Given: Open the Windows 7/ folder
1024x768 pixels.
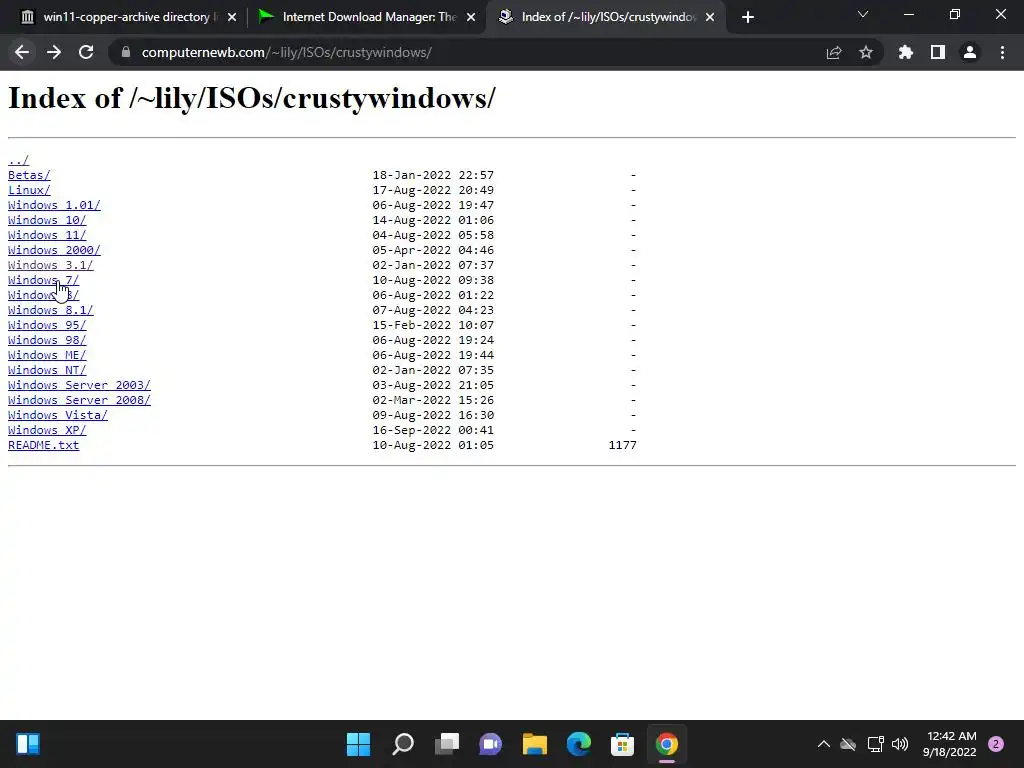Looking at the screenshot, I should click(43, 280).
